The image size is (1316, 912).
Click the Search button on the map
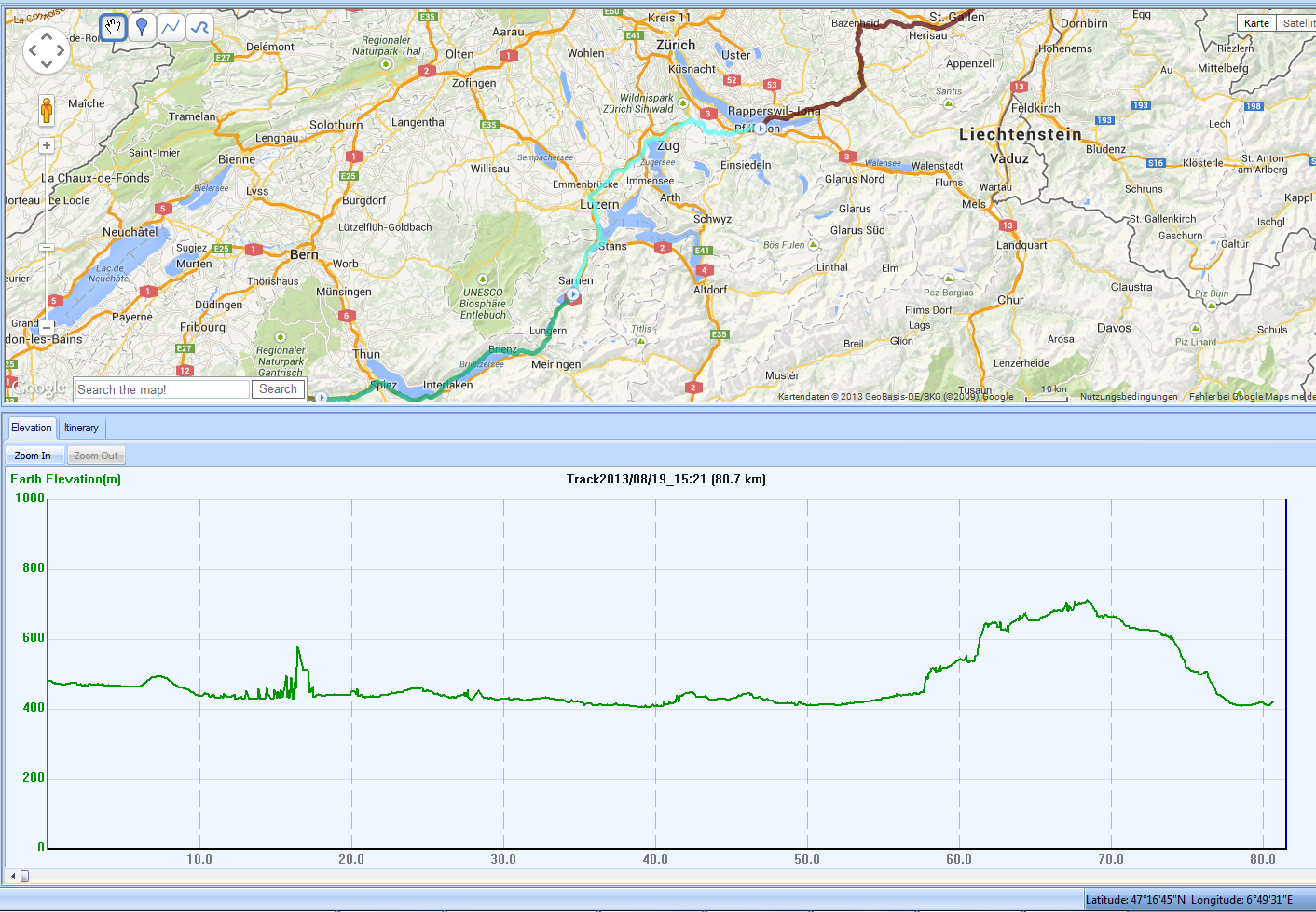[x=278, y=389]
